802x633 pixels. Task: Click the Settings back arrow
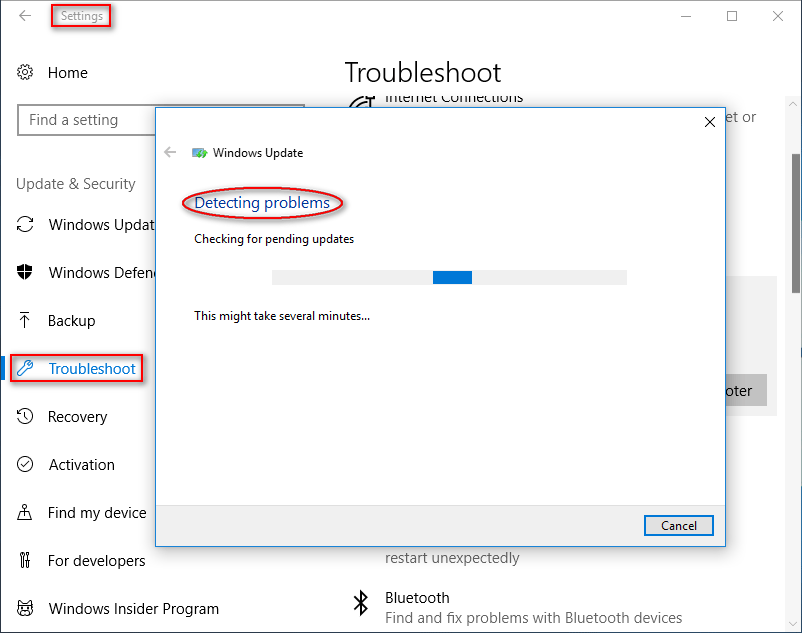[x=25, y=16]
